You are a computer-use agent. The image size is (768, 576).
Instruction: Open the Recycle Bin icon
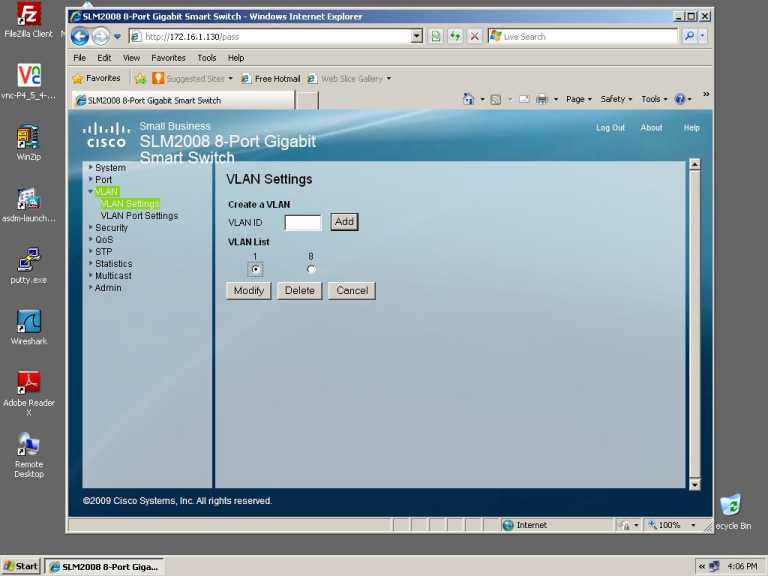click(732, 512)
